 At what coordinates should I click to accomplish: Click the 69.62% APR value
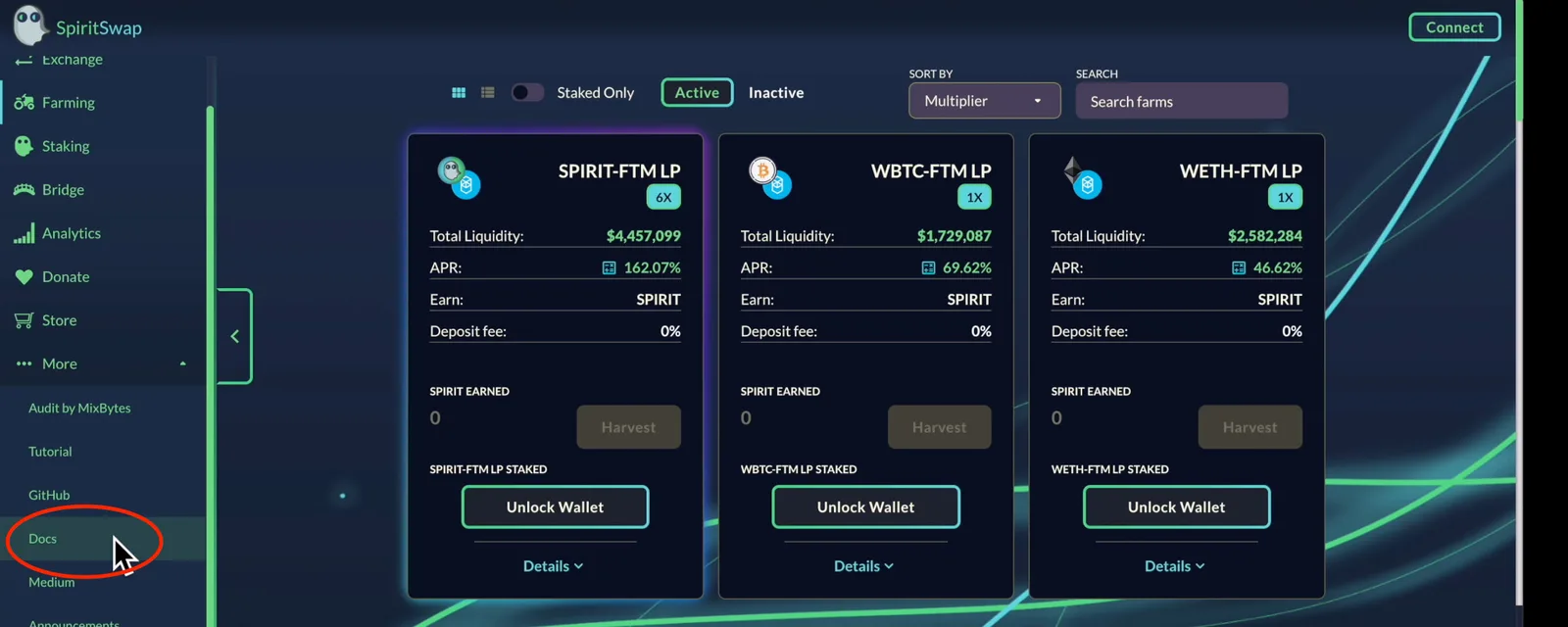[x=966, y=267]
